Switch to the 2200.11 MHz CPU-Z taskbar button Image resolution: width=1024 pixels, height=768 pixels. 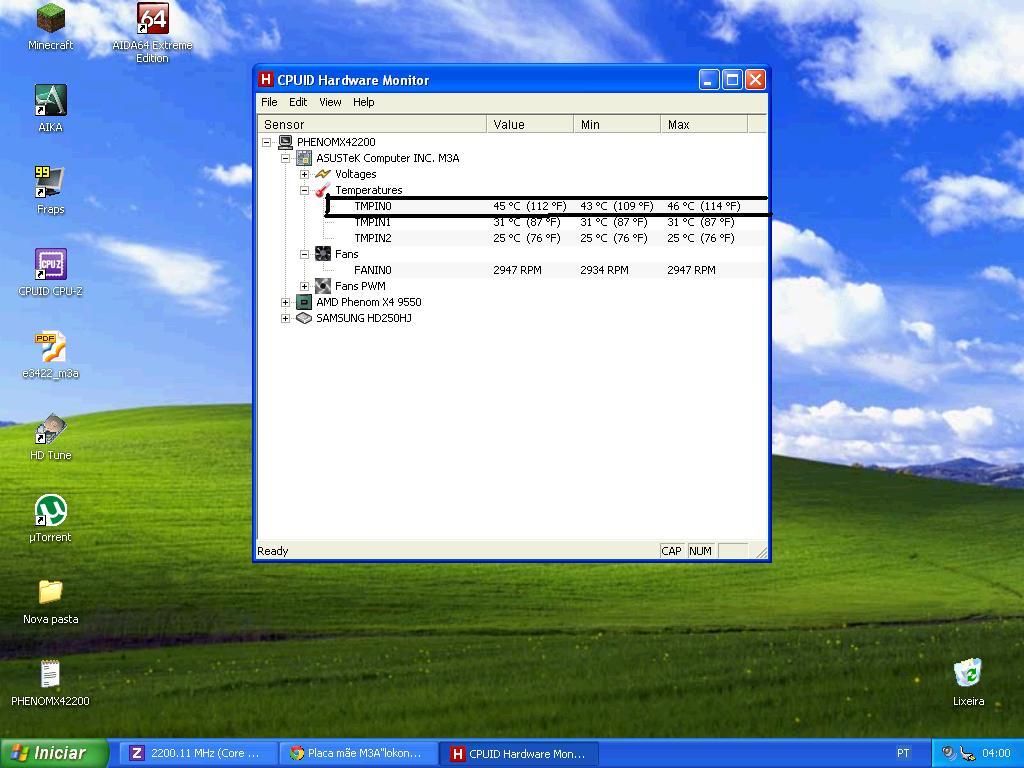click(198, 753)
